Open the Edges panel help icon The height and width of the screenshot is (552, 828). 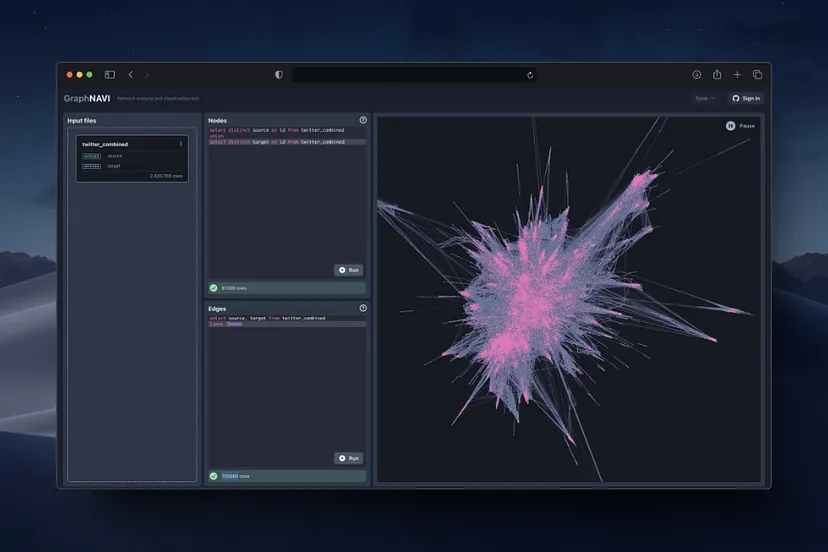coord(363,309)
